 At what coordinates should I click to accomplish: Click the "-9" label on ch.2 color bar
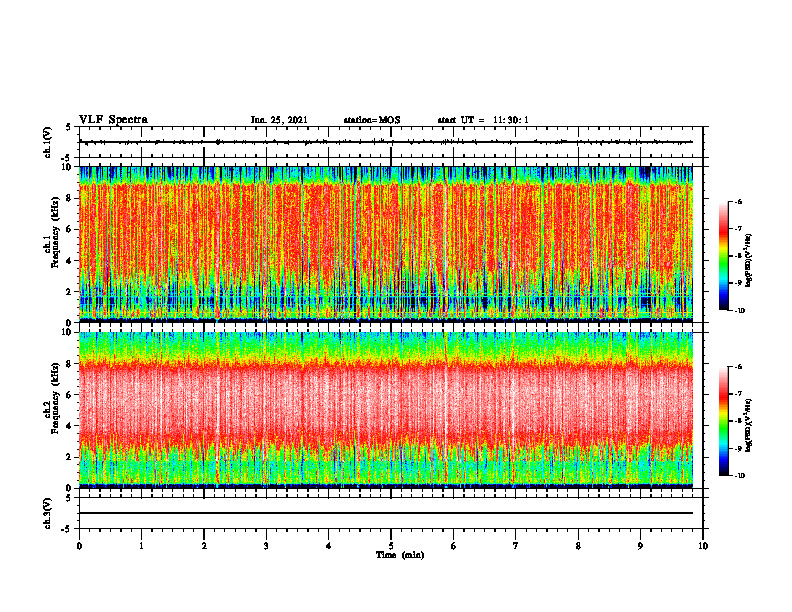point(738,448)
